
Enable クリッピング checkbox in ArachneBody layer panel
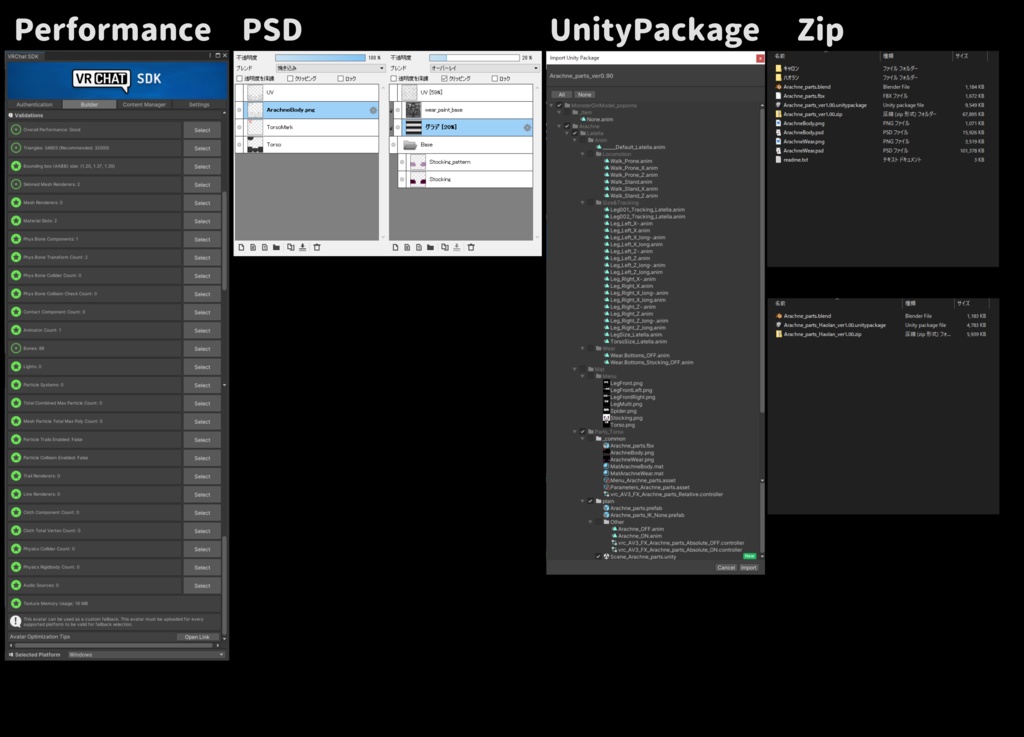point(291,78)
